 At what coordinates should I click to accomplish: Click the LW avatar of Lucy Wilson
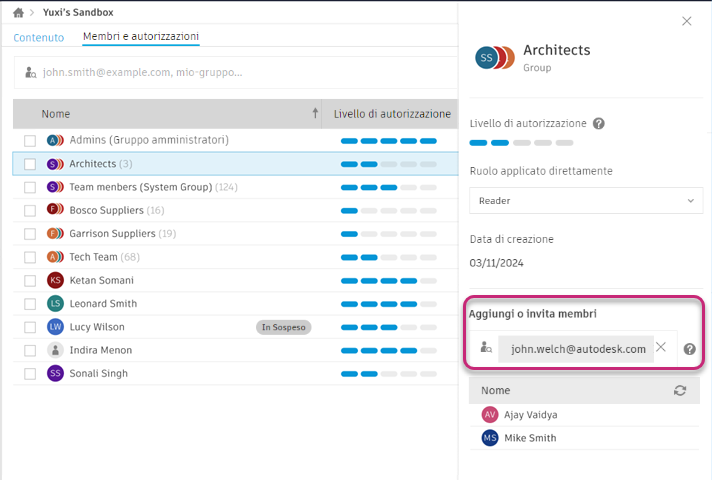55,327
